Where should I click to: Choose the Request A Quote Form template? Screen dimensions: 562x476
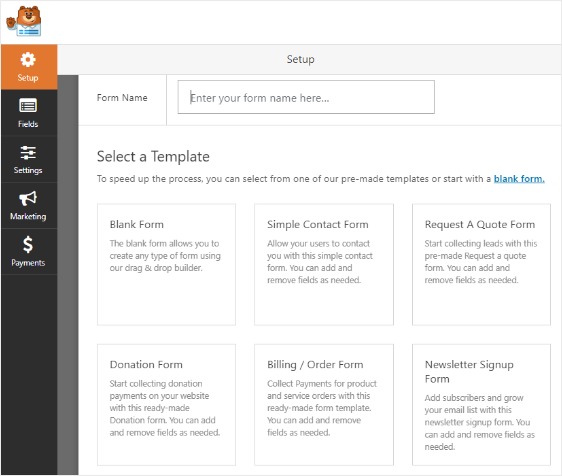tap(481, 265)
